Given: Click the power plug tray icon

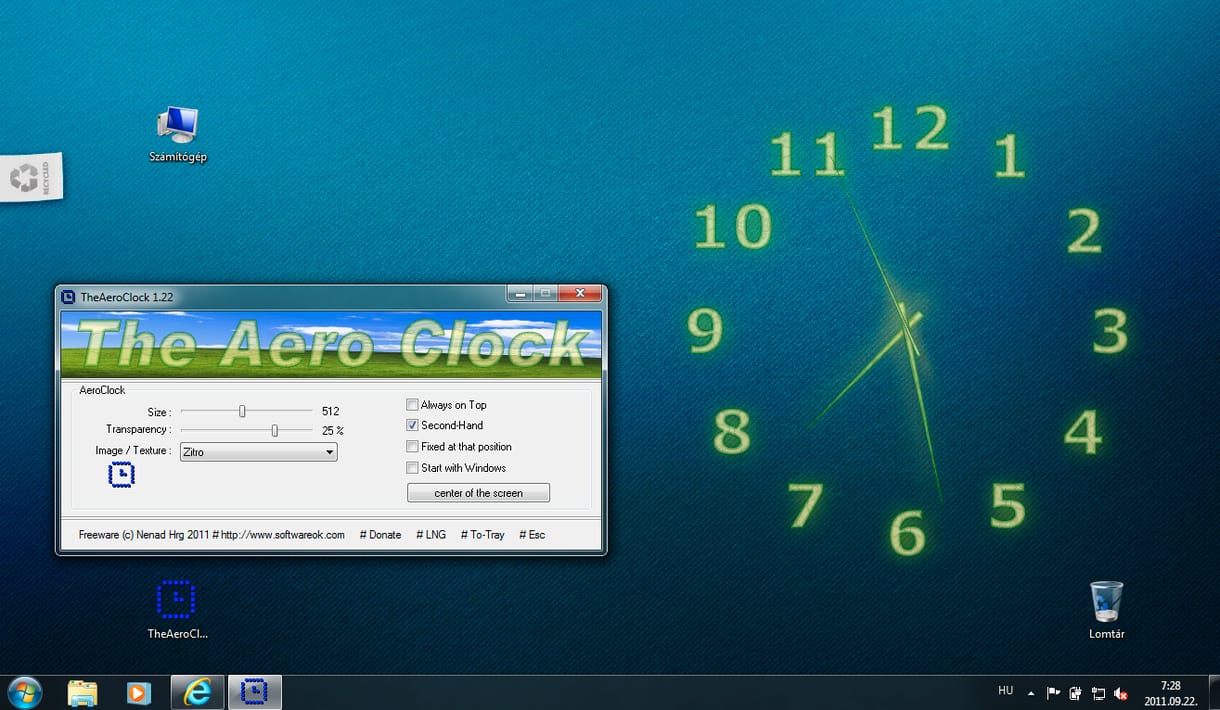Looking at the screenshot, I should pos(1076,693).
